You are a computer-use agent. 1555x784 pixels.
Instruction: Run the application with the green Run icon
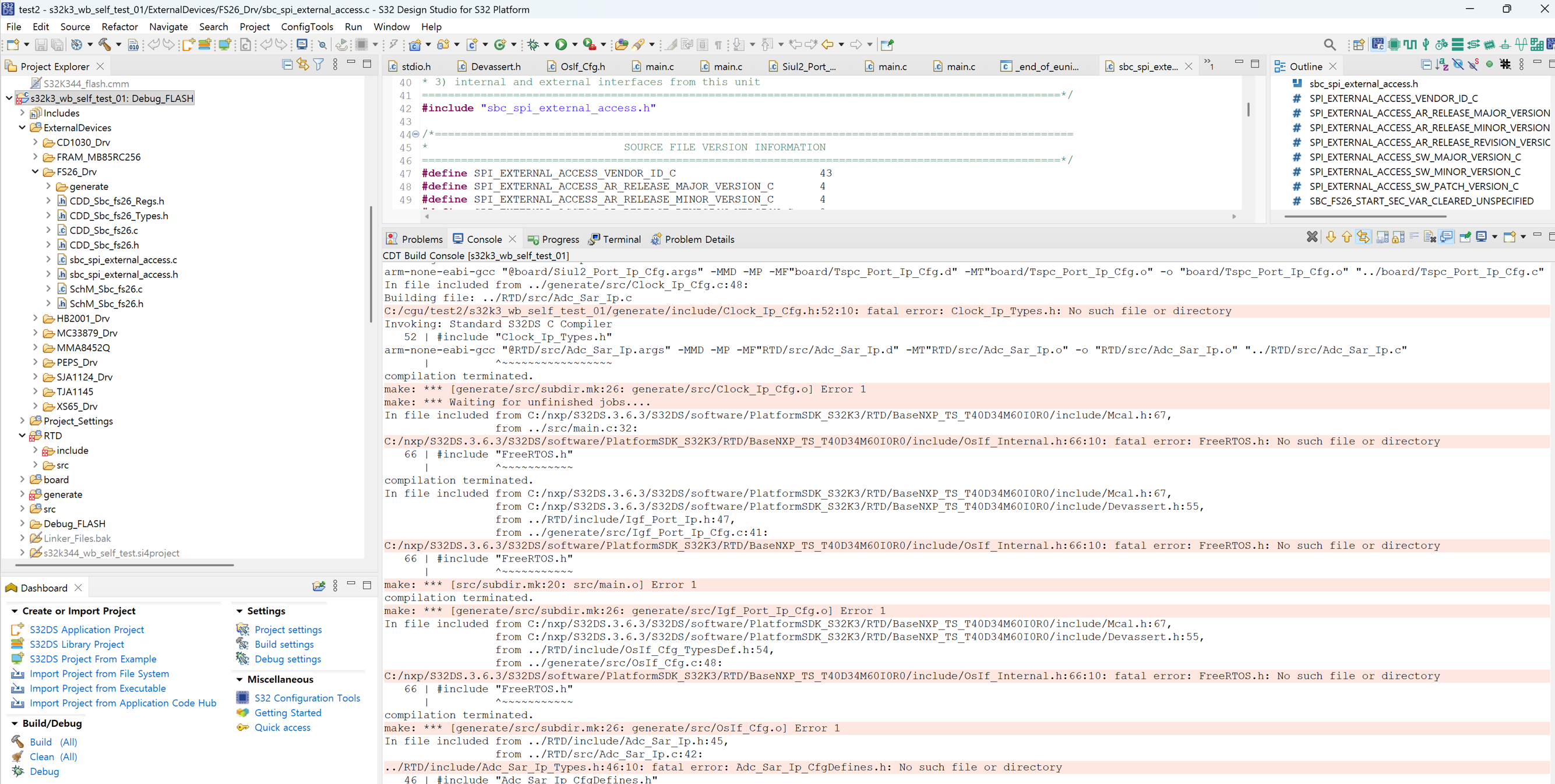pos(562,44)
